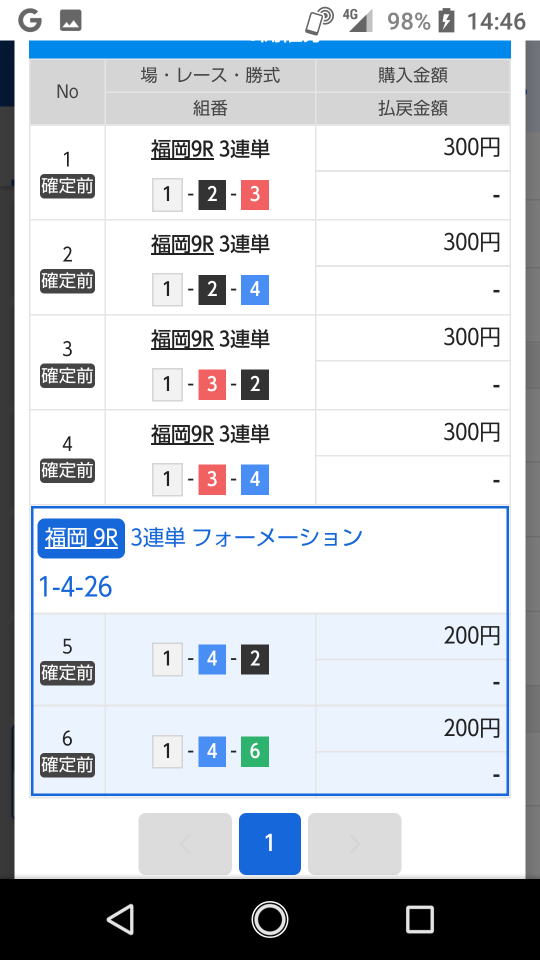Tap the 4G signal strength icon
This screenshot has width=540, height=960.
click(359, 20)
